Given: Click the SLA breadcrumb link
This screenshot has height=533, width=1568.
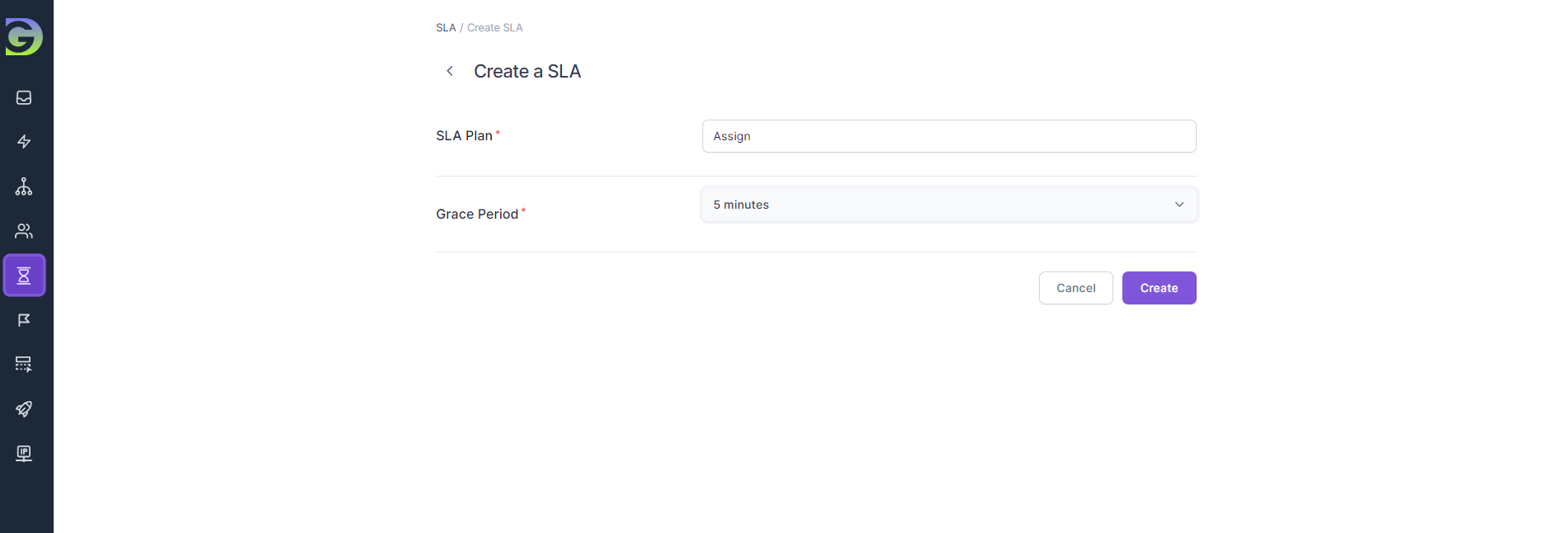Looking at the screenshot, I should 446,28.
